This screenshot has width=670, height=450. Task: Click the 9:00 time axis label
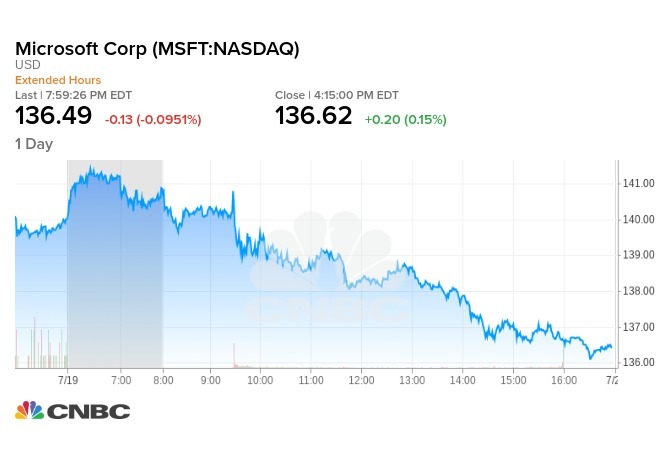211,381
